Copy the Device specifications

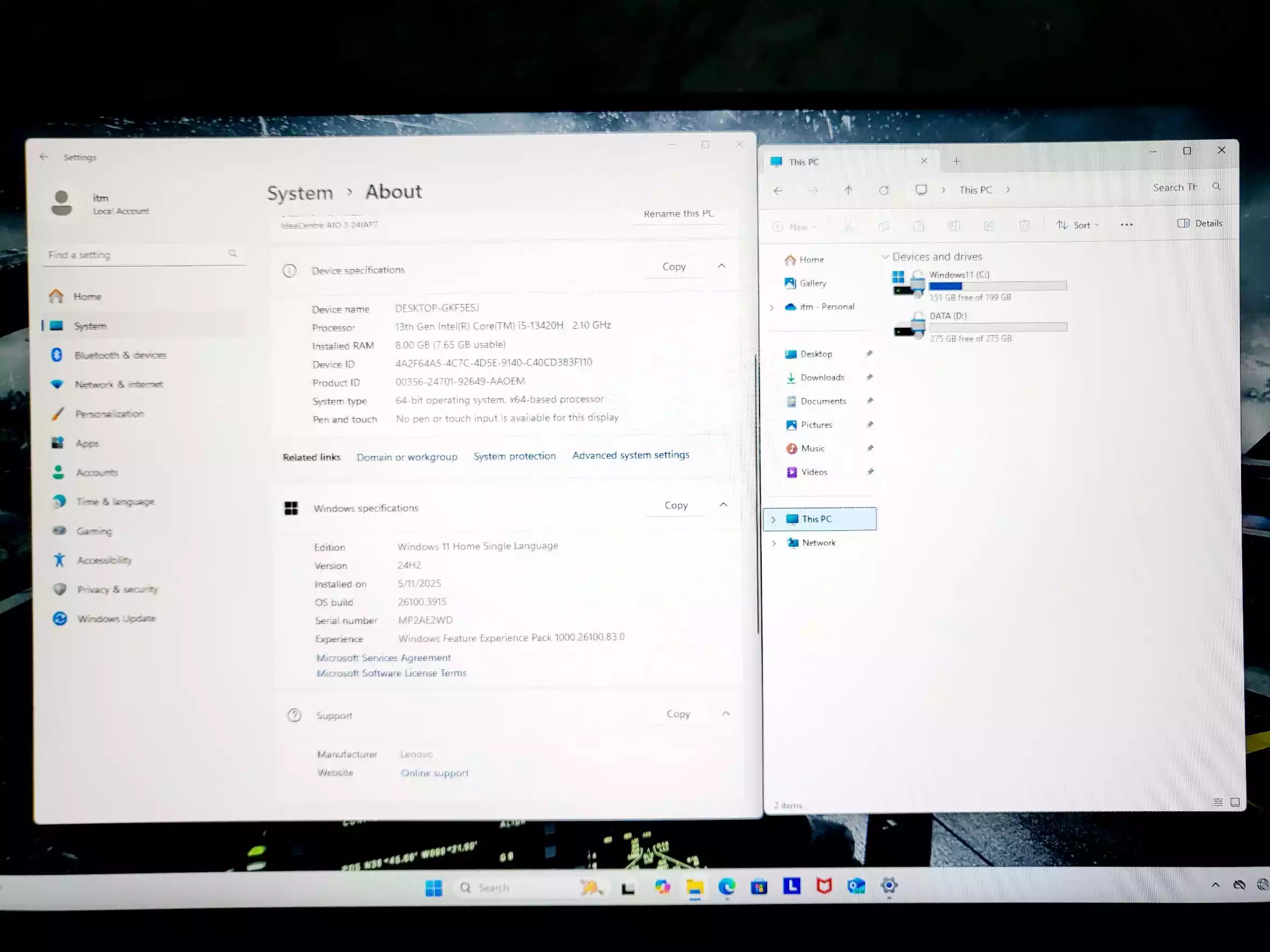(674, 267)
